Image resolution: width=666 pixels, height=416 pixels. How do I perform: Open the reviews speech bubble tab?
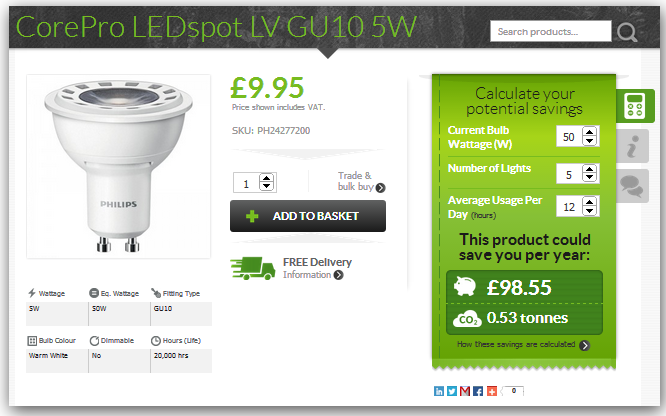tap(632, 186)
